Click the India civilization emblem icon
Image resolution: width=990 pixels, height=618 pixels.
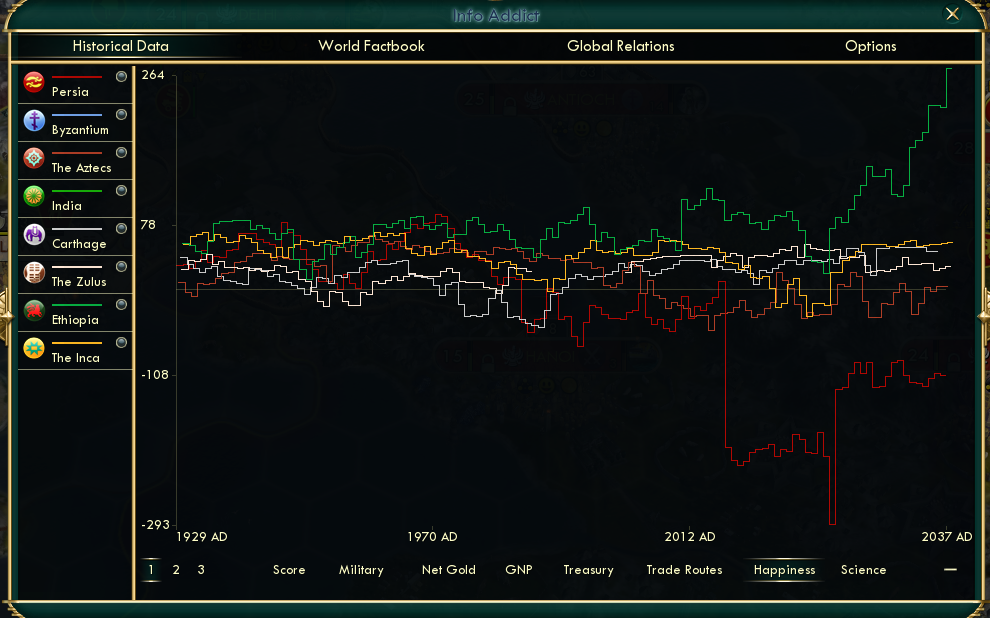34,196
